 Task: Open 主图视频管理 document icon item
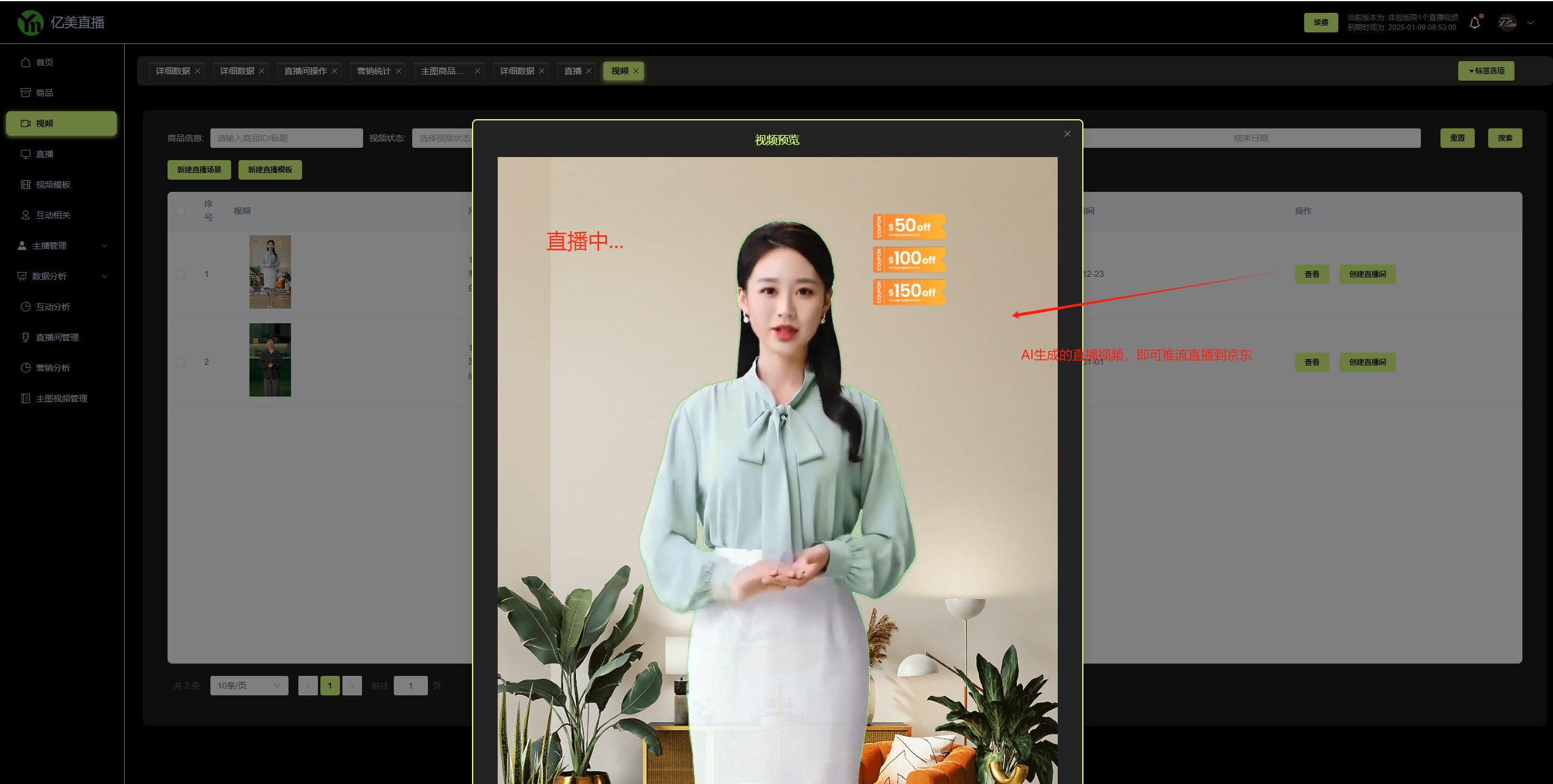tap(26, 398)
